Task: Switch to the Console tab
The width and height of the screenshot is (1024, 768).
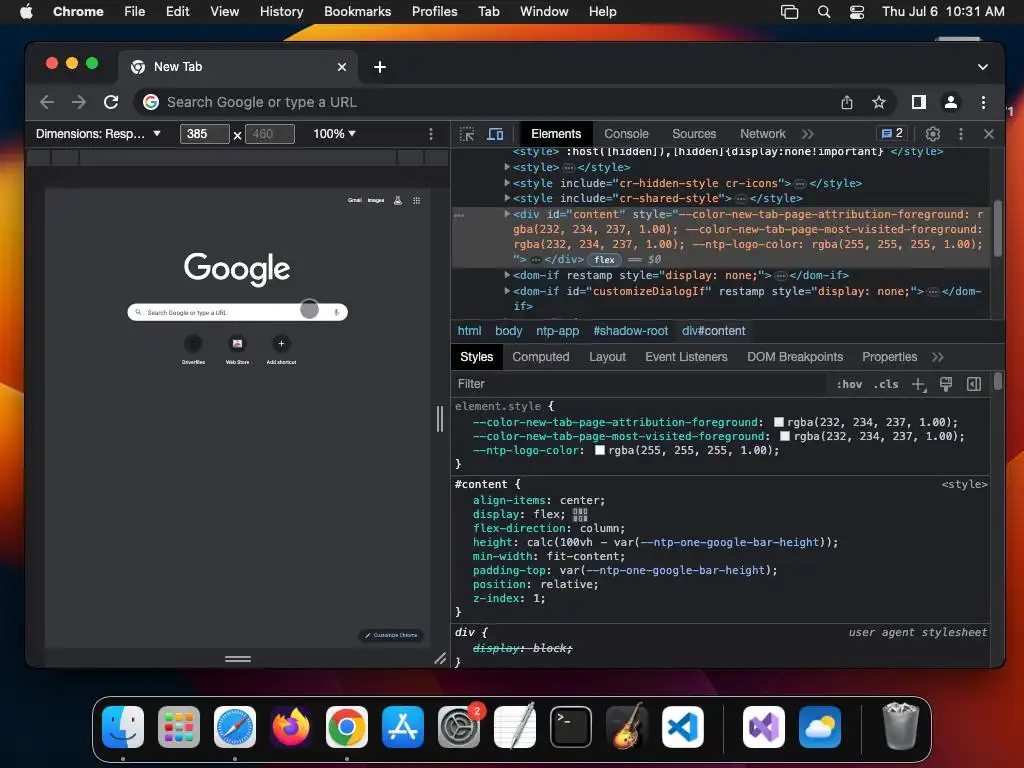Action: pyautogui.click(x=626, y=134)
